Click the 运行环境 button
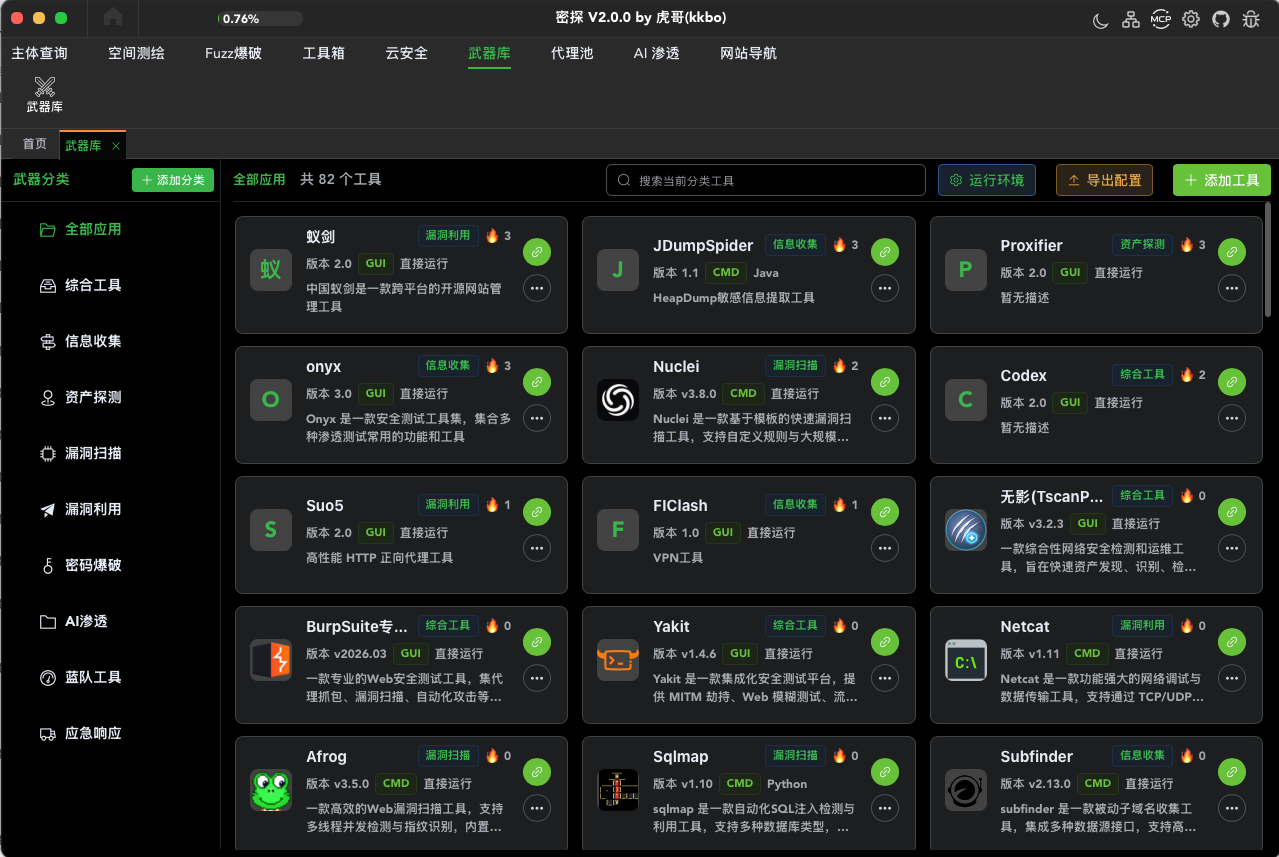Image resolution: width=1279 pixels, height=857 pixels. pos(987,180)
